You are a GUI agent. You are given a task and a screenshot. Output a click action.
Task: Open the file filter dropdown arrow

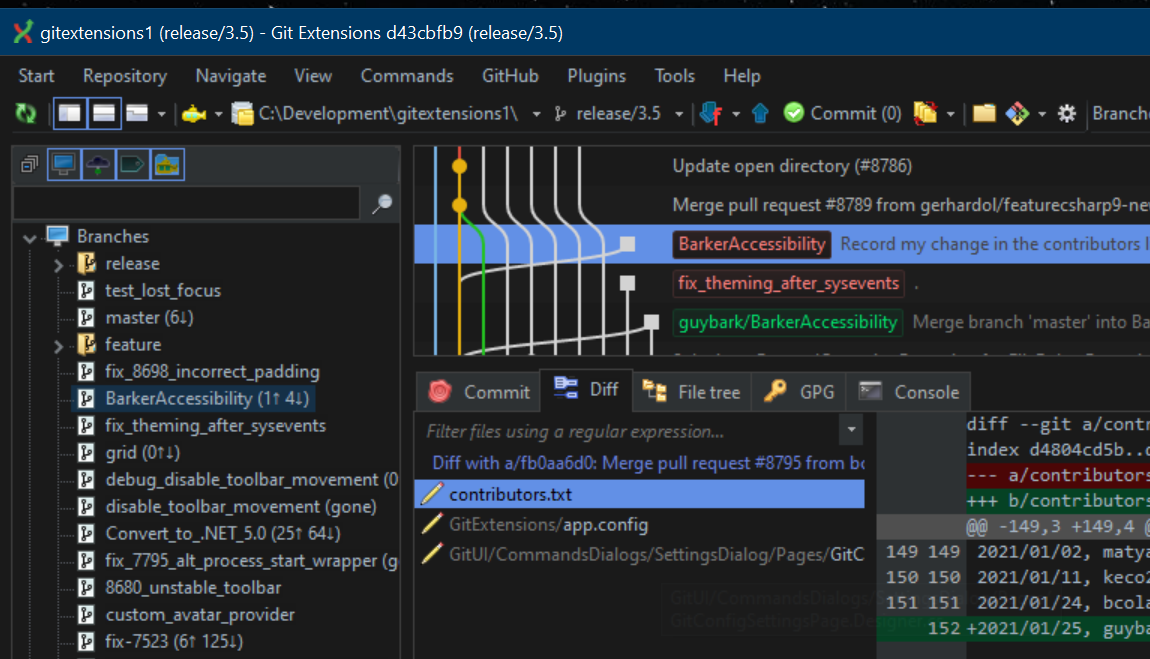click(851, 430)
